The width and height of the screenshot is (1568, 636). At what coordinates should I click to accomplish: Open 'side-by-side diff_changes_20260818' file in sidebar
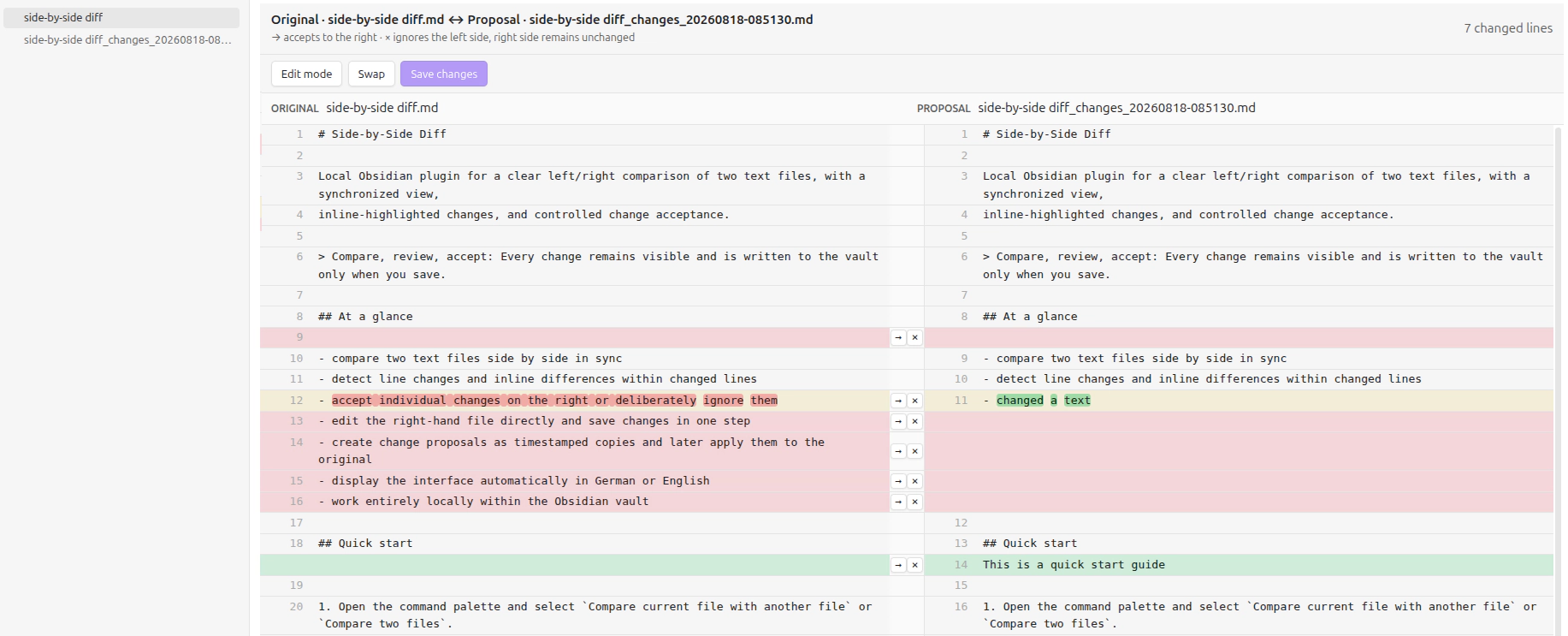pos(121,39)
